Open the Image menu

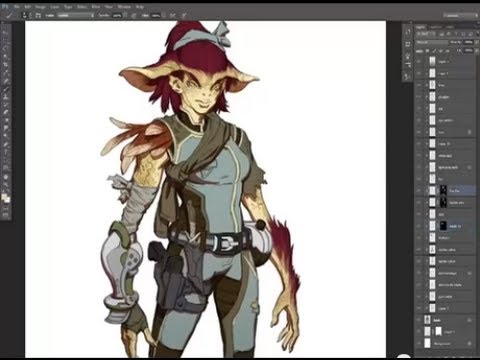point(40,6)
